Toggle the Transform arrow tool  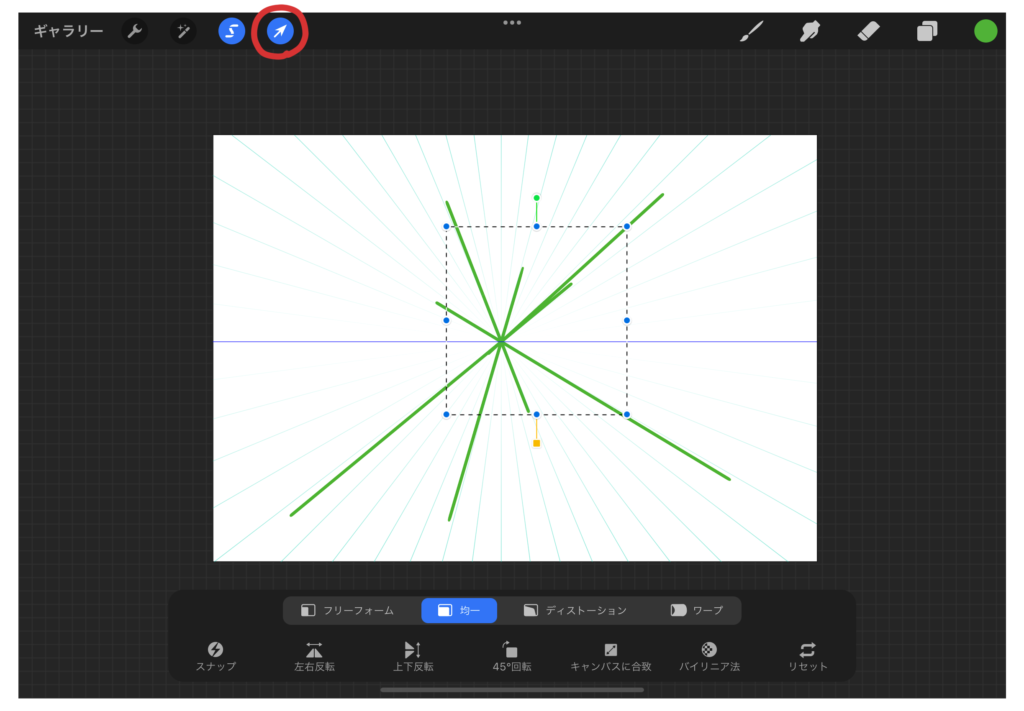pos(280,31)
